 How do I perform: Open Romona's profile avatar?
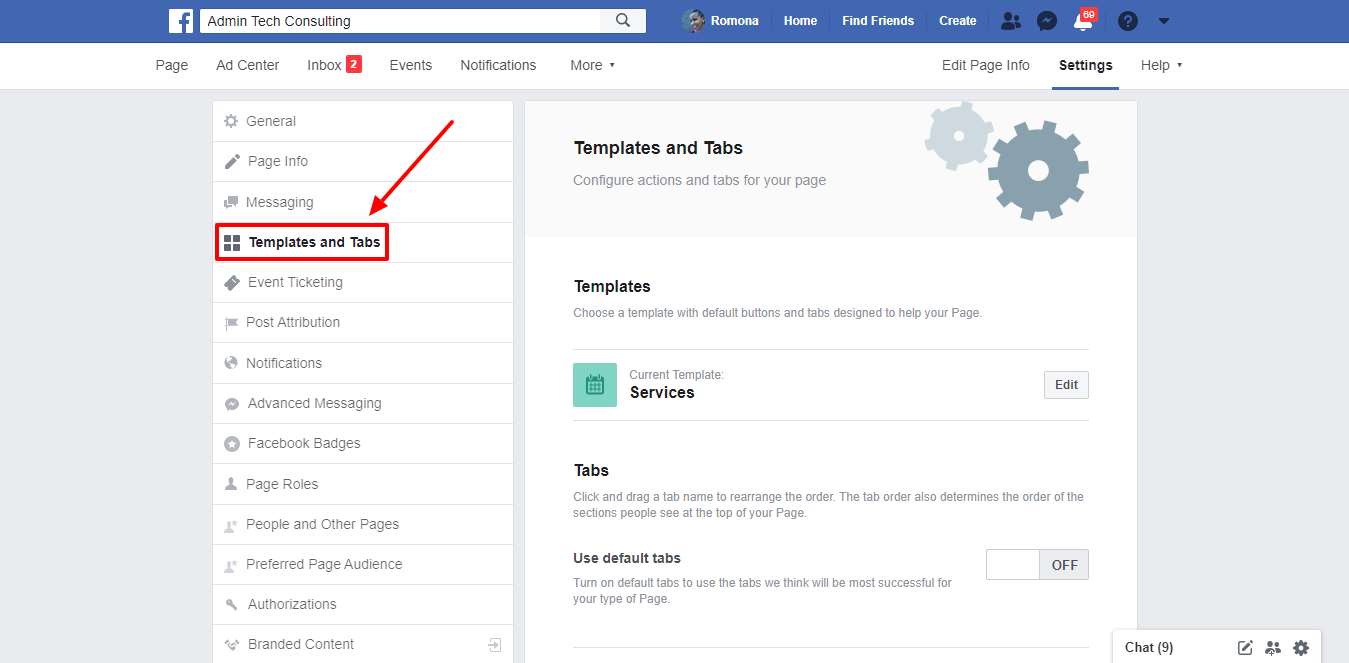[x=693, y=20]
